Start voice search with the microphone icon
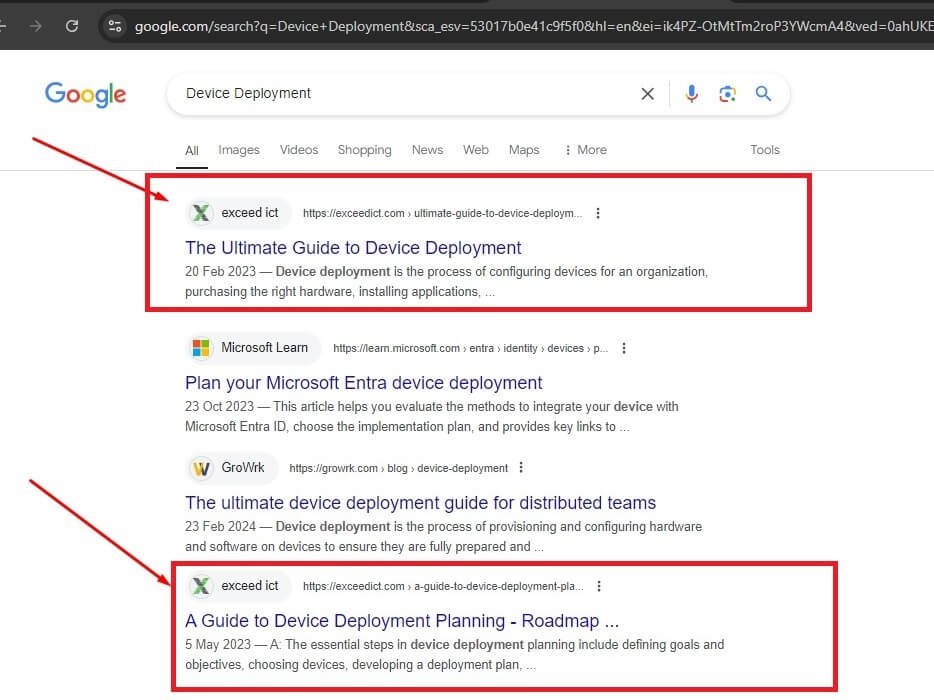 point(691,94)
